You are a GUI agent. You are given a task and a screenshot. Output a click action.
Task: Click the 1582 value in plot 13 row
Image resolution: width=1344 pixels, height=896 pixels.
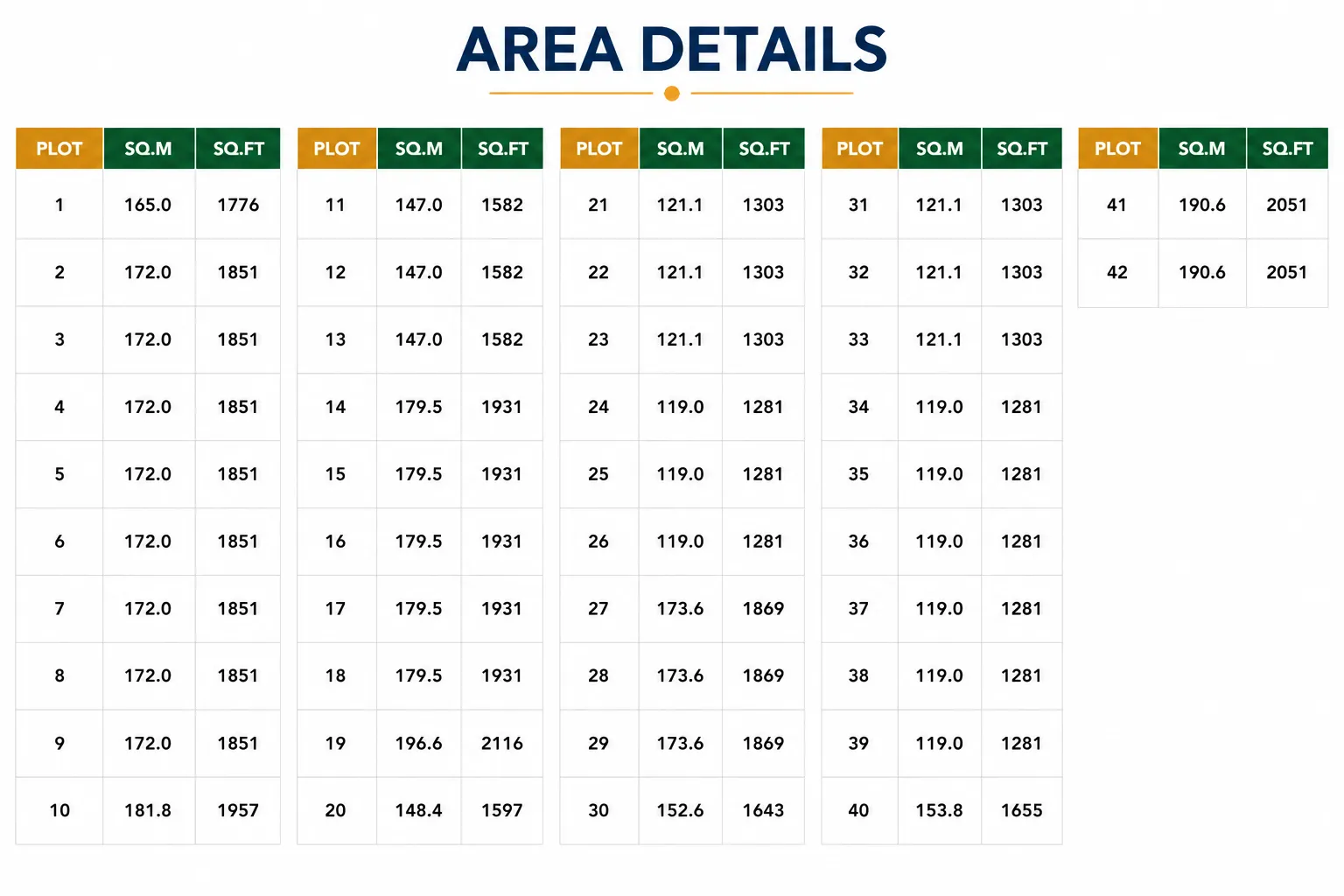coord(502,339)
